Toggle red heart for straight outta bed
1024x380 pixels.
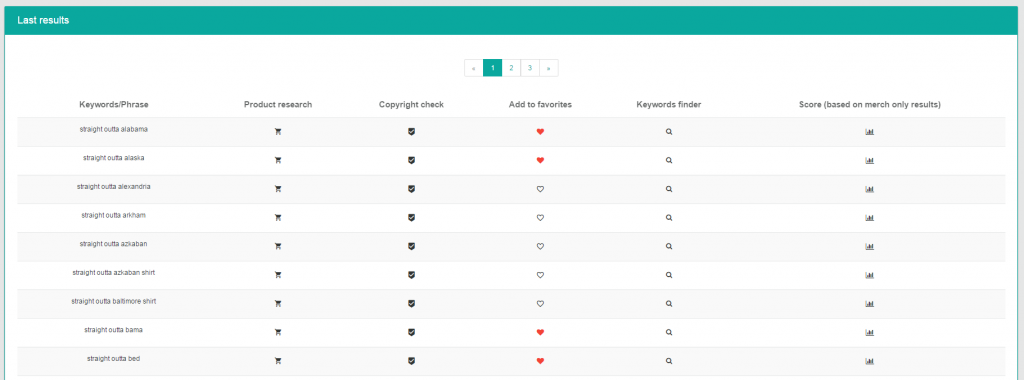pos(540,360)
